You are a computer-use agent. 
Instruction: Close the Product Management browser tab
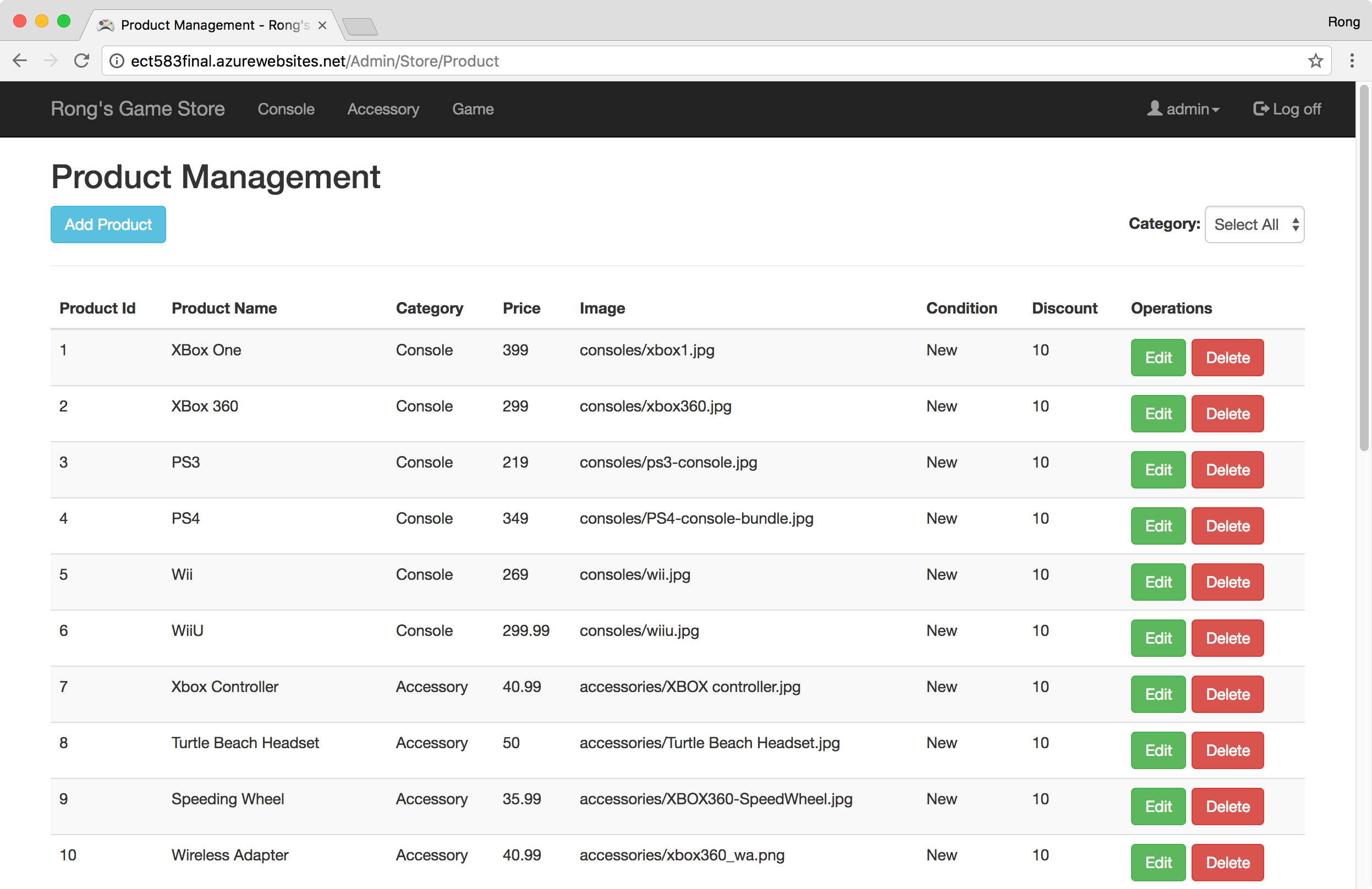coord(322,25)
